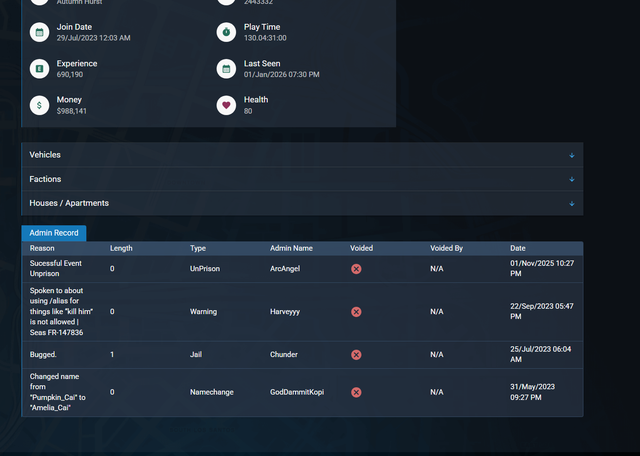Image resolution: width=640 pixels, height=456 pixels.
Task: Click admin name 'GodDammitKopi'
Action: click(297, 392)
